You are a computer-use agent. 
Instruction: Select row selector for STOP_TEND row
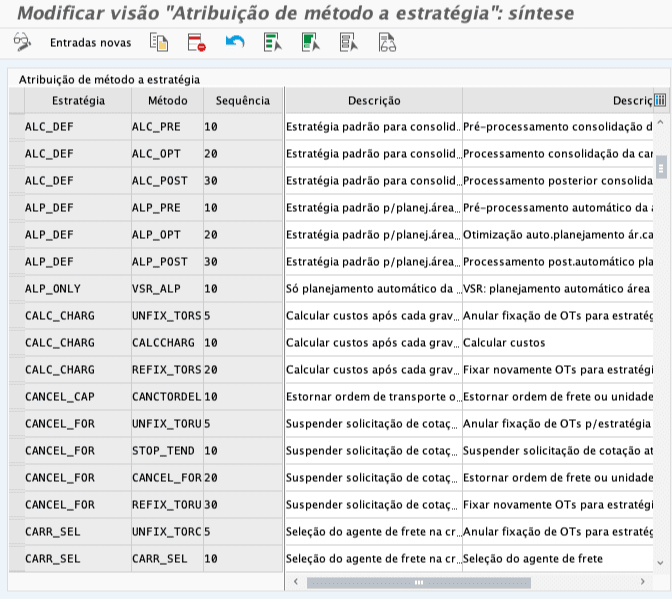coord(17,451)
